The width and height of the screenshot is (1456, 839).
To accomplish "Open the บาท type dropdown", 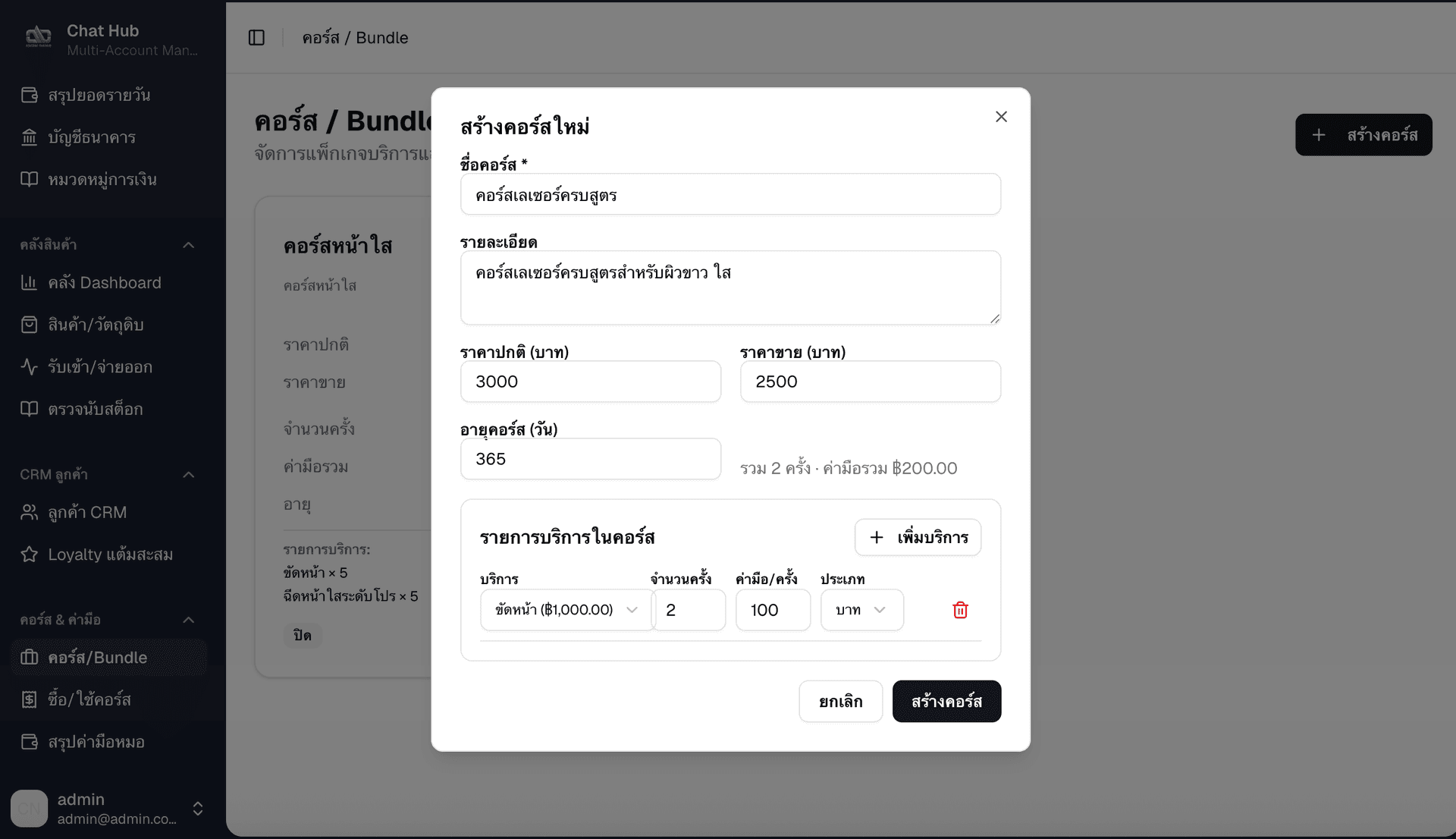I will (861, 610).
